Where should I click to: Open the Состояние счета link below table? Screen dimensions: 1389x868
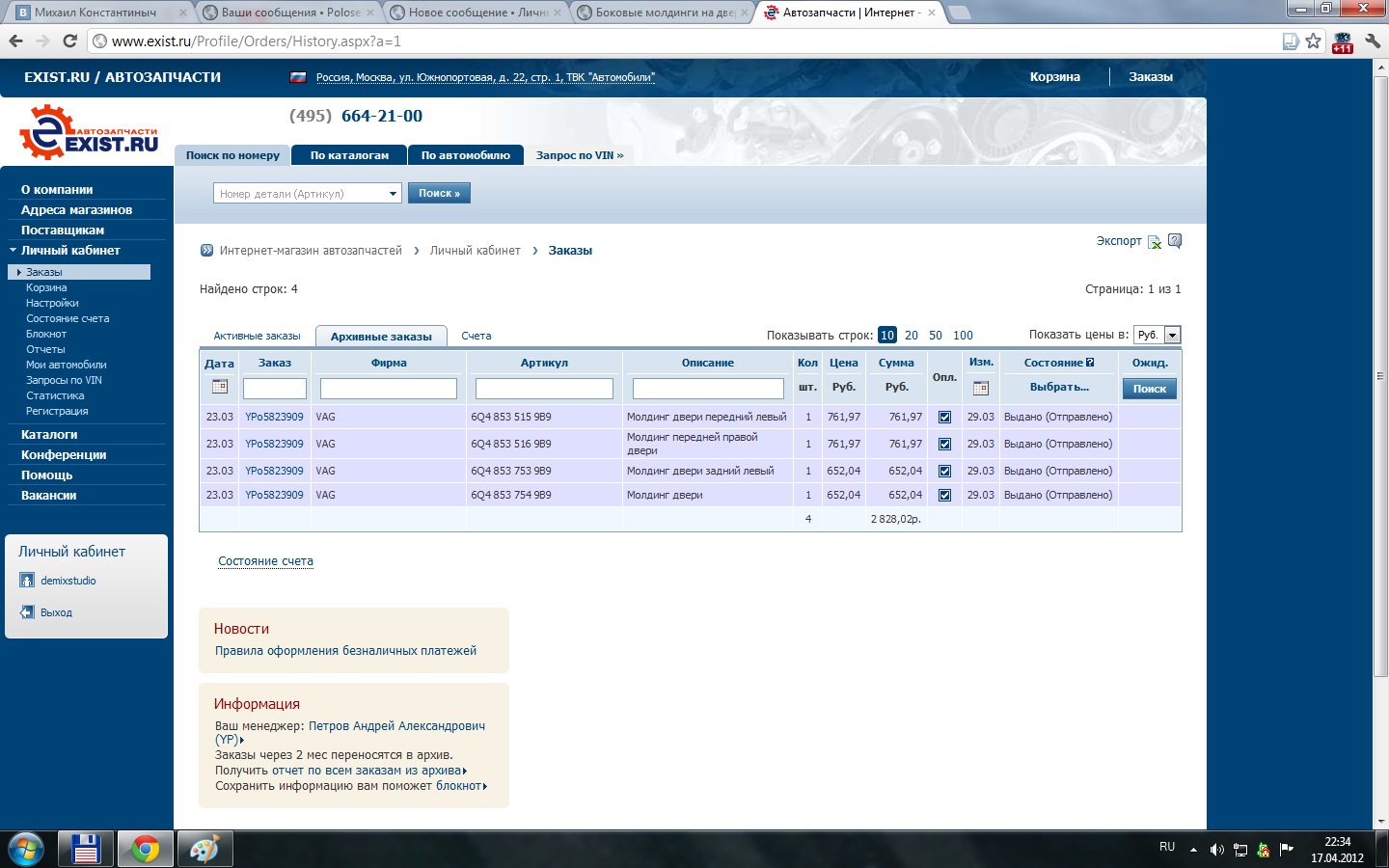pos(265,561)
